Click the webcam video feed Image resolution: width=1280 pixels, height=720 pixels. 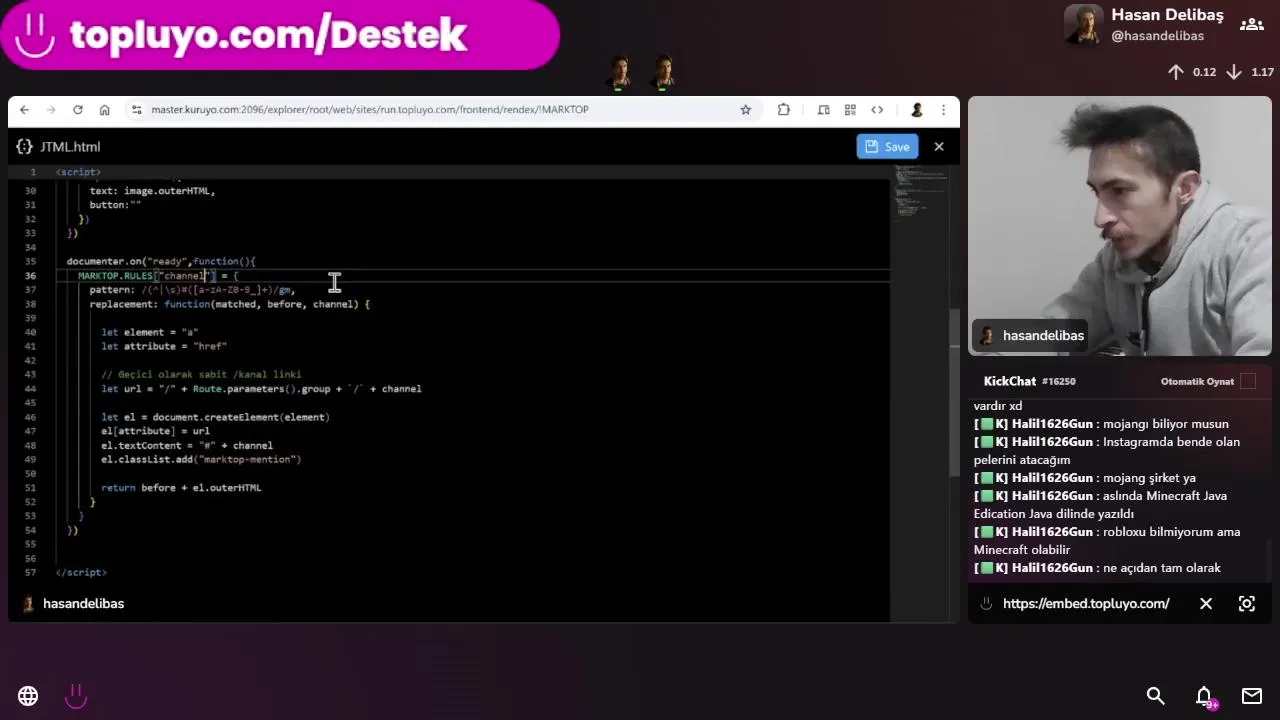[1119, 226]
